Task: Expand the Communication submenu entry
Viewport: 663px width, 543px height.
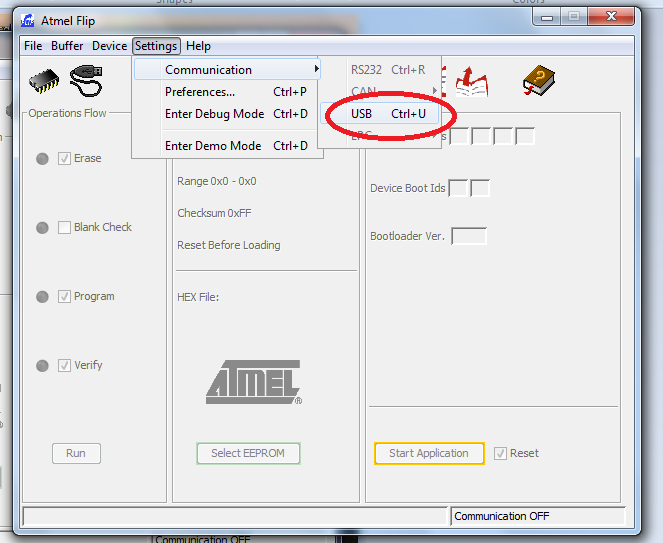Action: 227,69
